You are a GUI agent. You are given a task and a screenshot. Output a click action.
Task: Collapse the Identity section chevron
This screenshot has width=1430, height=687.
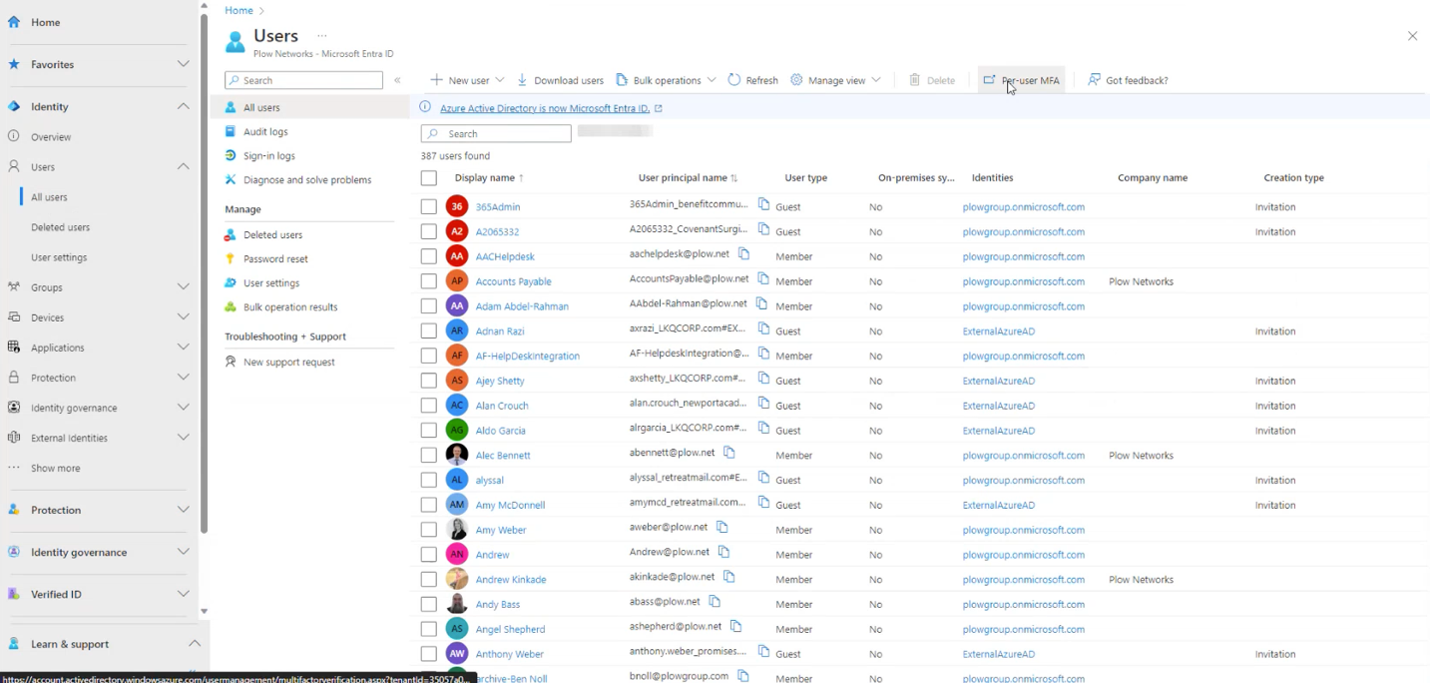point(183,106)
